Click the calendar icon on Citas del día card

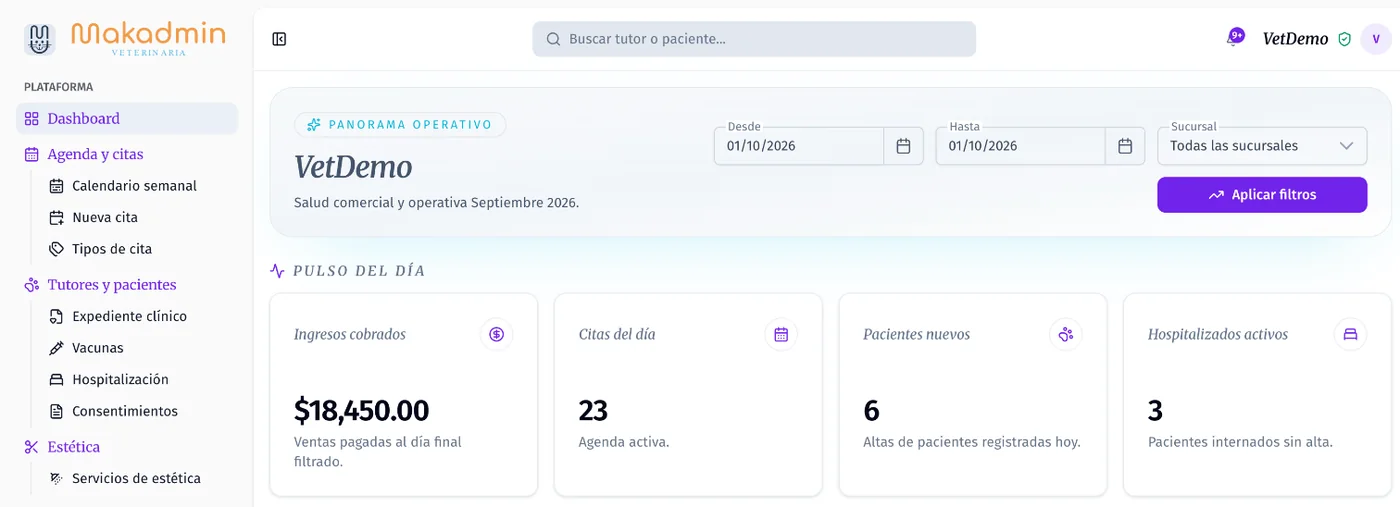(x=781, y=334)
